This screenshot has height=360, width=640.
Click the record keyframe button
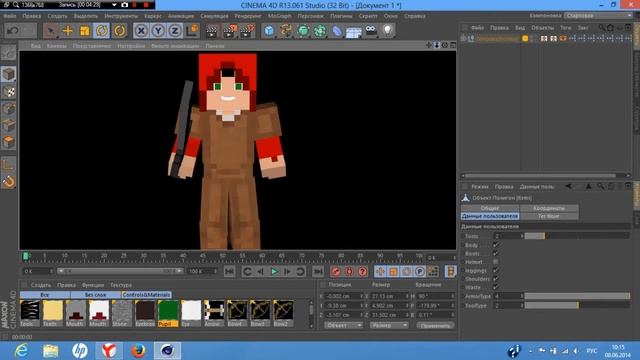(336, 271)
